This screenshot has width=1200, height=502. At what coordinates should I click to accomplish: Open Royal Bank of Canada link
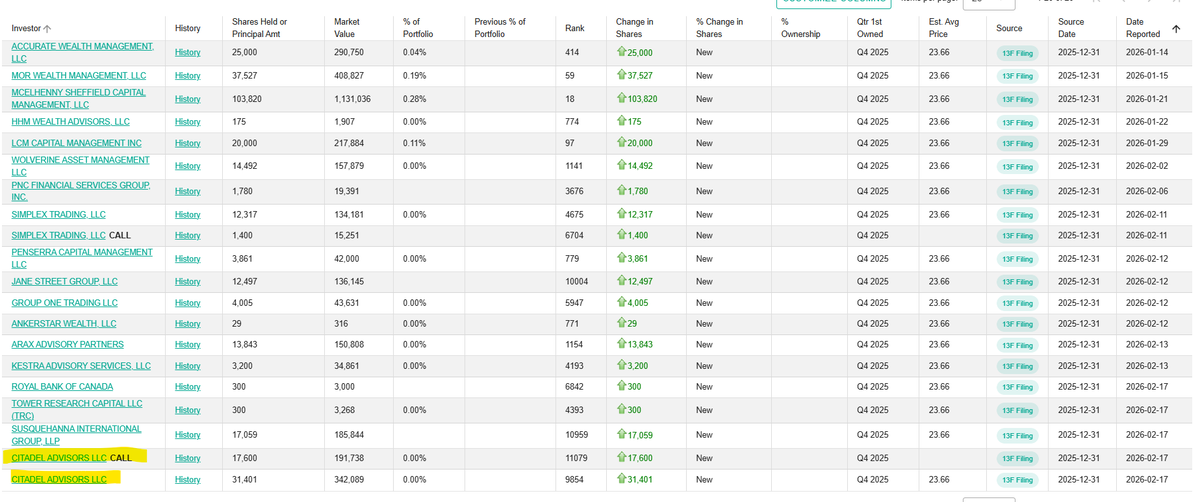62,386
